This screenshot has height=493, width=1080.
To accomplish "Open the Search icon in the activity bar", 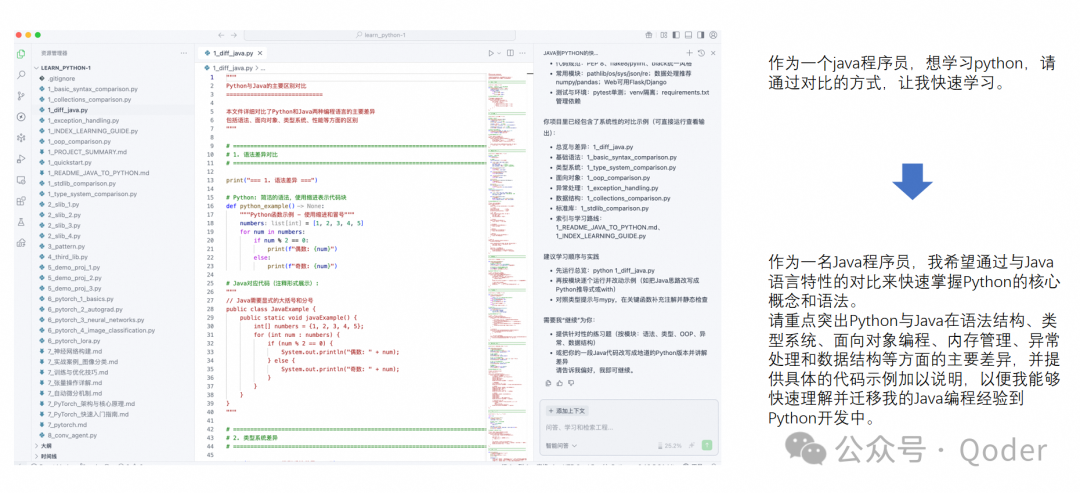I will click(x=21, y=74).
